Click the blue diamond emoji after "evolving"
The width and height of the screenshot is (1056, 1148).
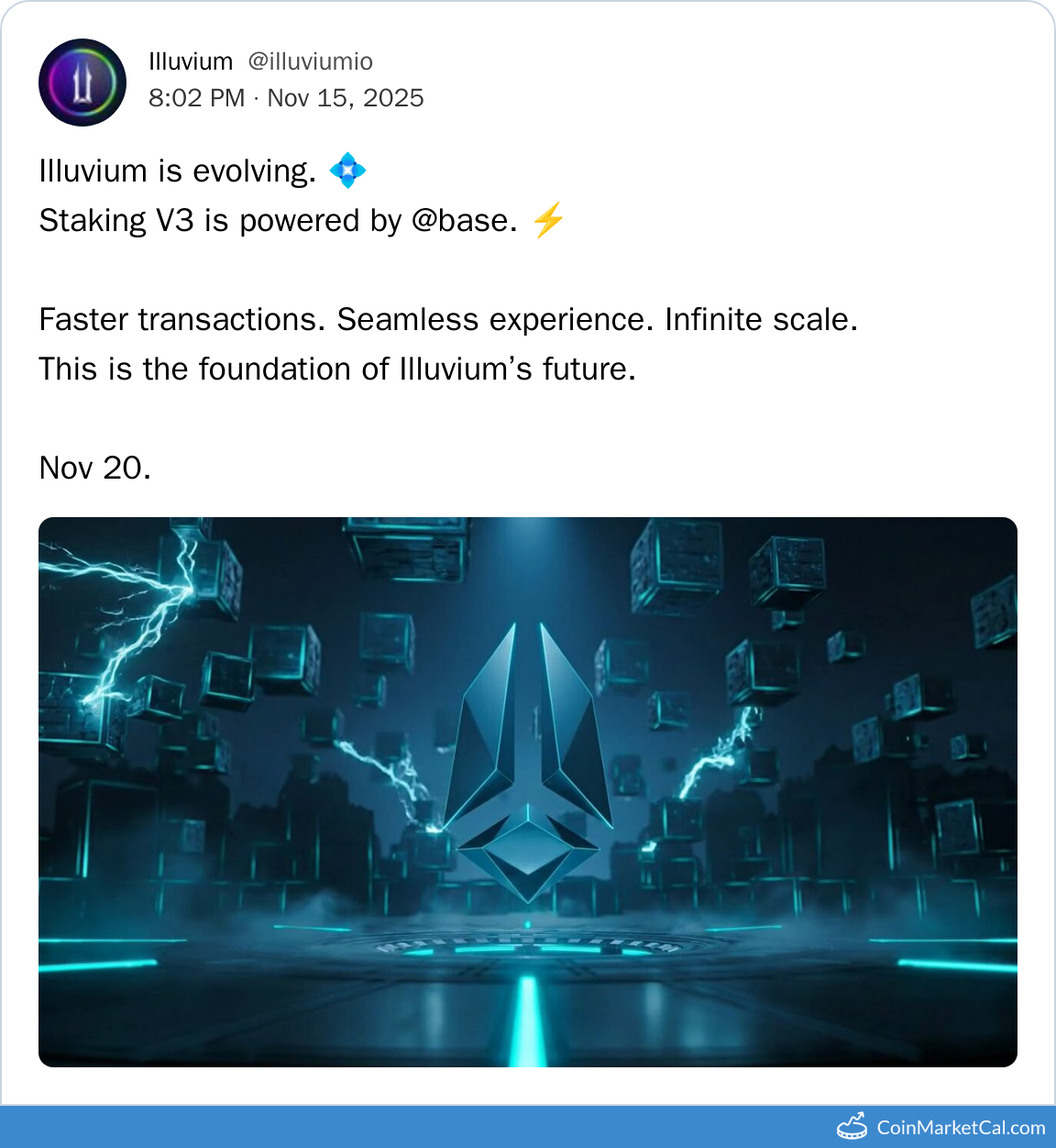pos(347,171)
